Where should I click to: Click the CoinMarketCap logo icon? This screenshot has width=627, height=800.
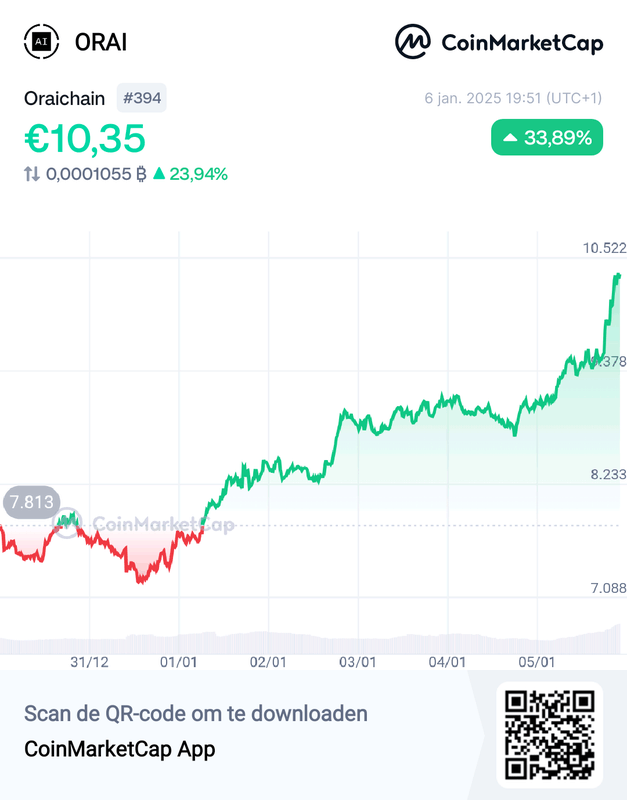coord(413,42)
